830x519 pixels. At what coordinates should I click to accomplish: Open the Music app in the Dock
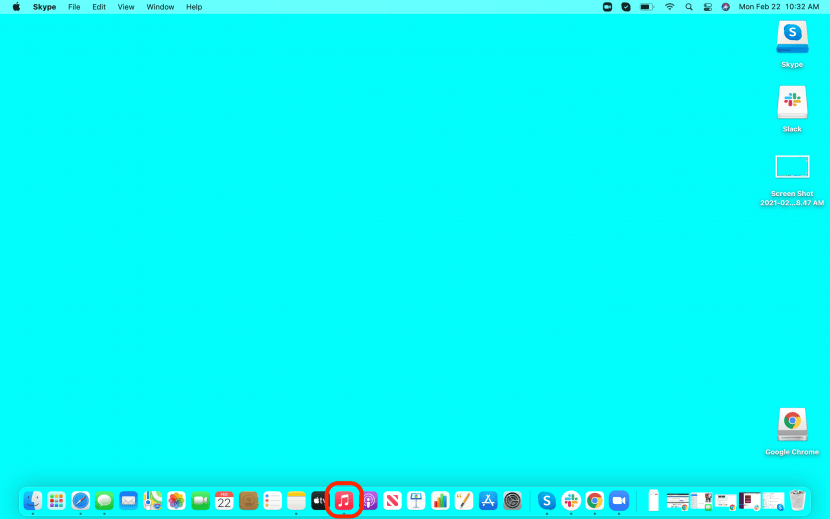[x=344, y=500]
